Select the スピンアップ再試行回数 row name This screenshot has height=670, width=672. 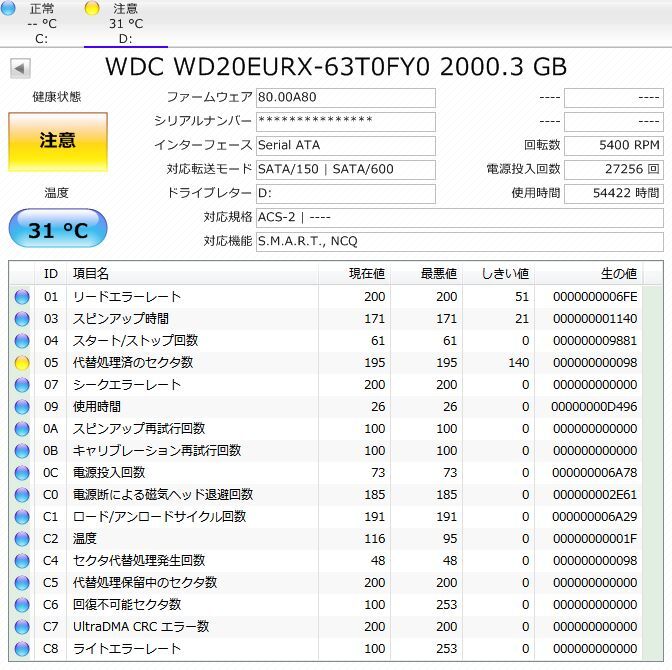click(x=139, y=429)
